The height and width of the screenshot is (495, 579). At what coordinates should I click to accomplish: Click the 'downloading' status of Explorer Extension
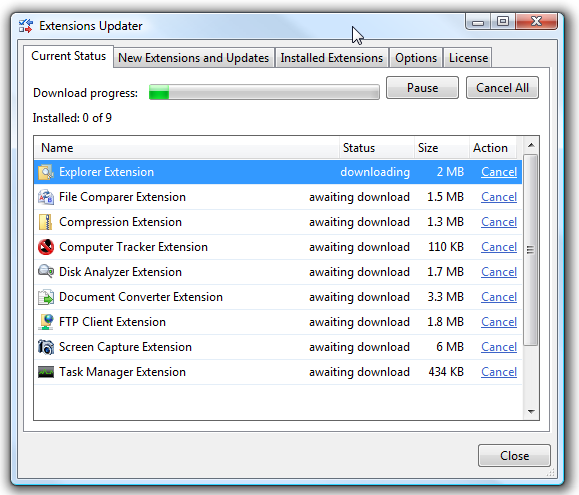375,172
